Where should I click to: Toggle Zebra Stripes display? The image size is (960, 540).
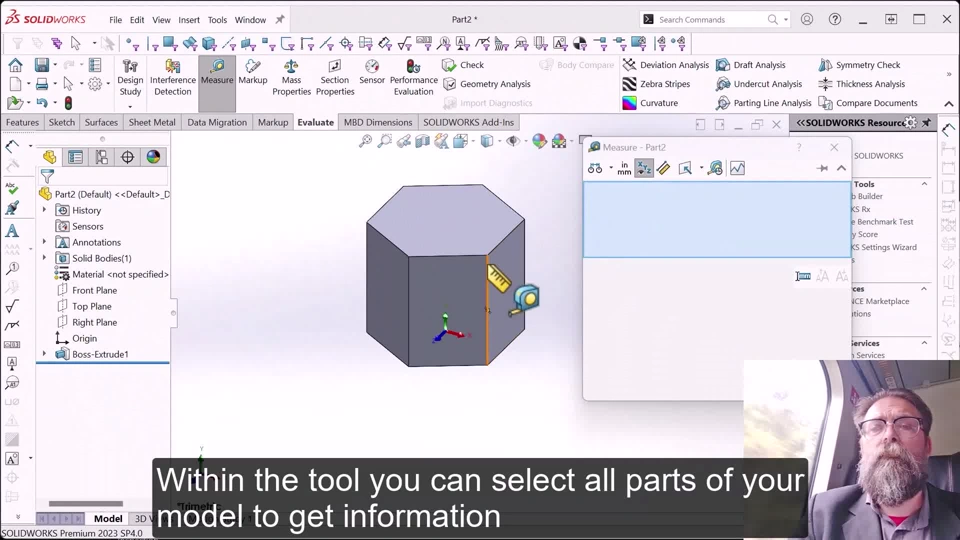point(656,84)
